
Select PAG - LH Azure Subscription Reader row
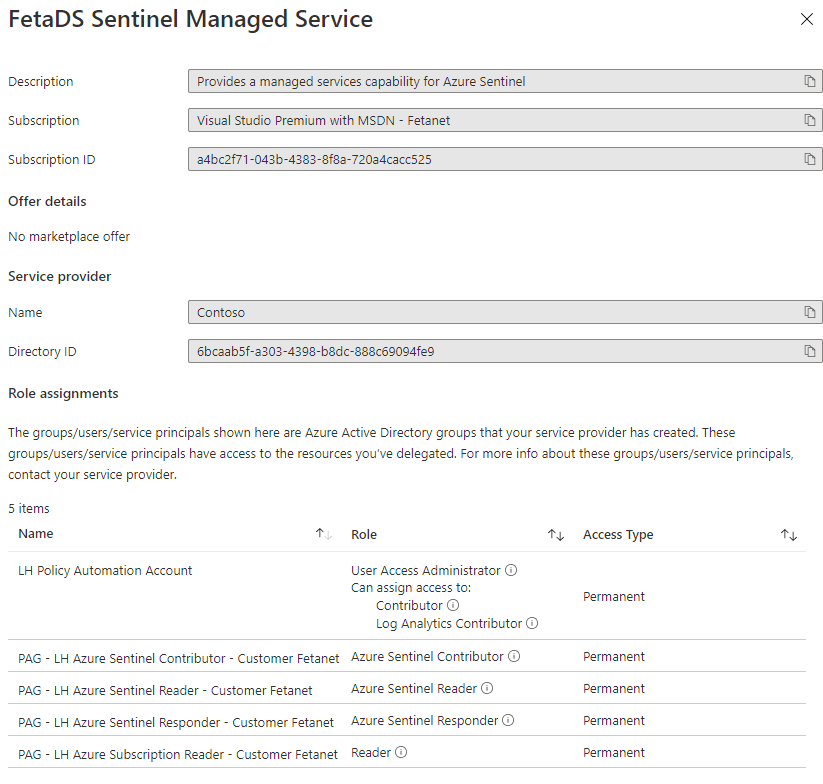point(178,754)
